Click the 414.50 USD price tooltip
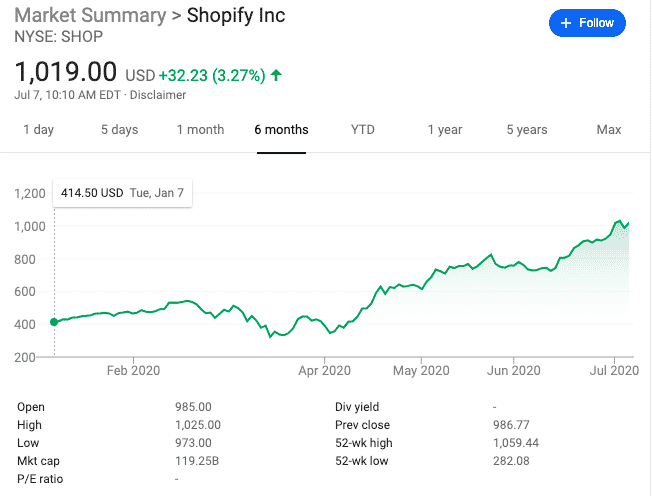The width and height of the screenshot is (652, 496). (x=121, y=192)
